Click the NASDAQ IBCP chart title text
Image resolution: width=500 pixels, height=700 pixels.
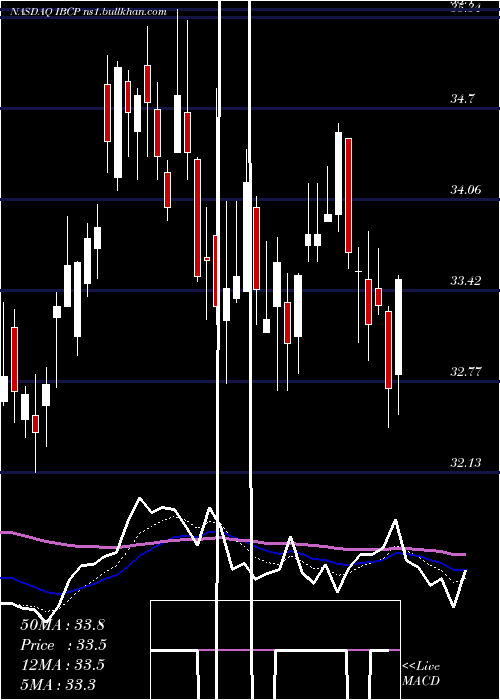(88, 11)
